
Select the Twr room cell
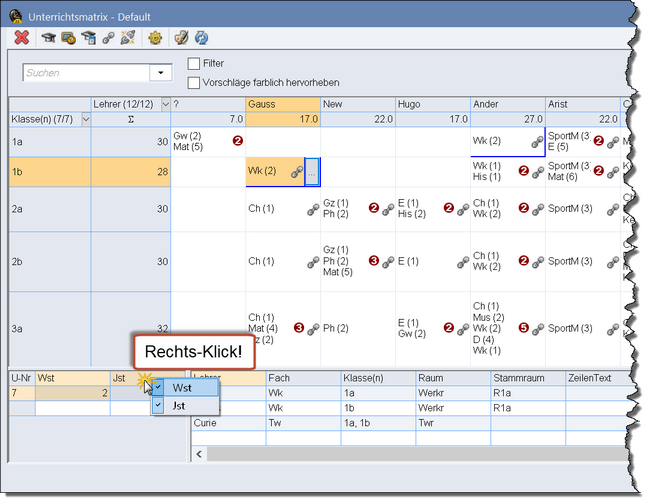pyautogui.click(x=453, y=423)
